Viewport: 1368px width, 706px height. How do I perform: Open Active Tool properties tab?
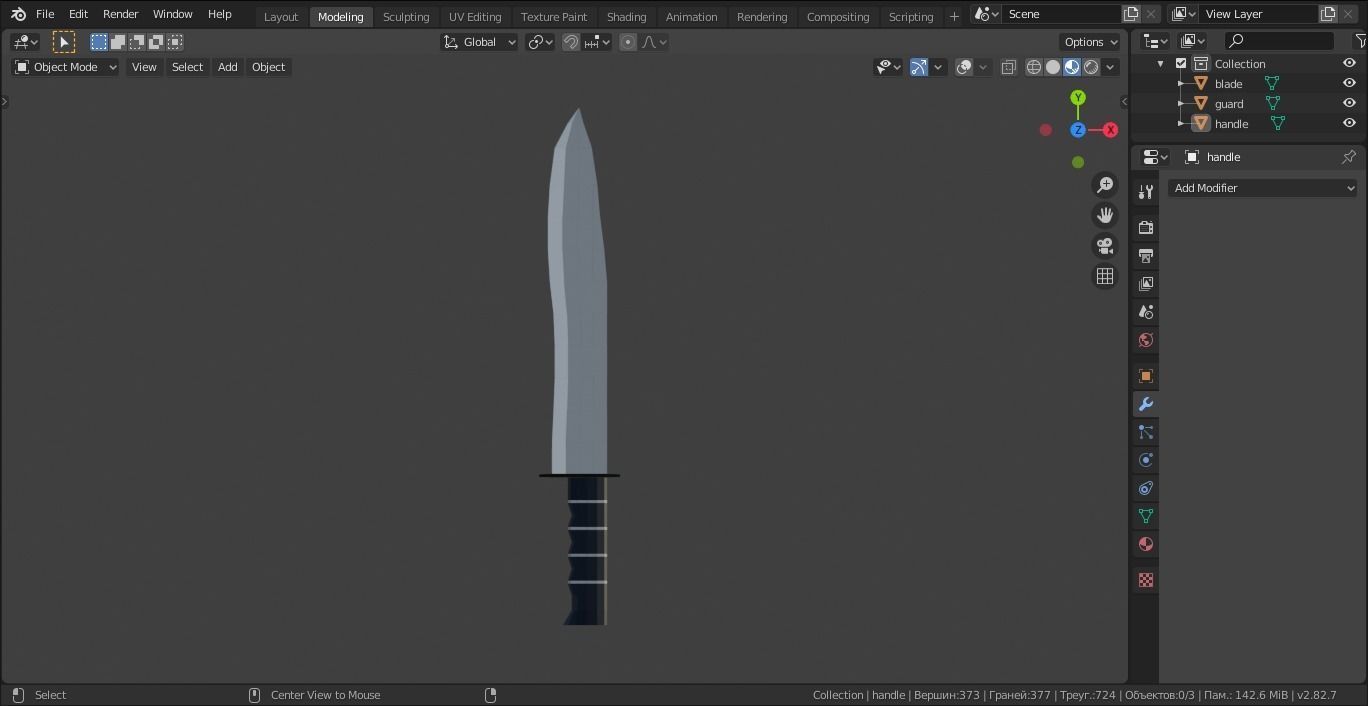(x=1146, y=192)
